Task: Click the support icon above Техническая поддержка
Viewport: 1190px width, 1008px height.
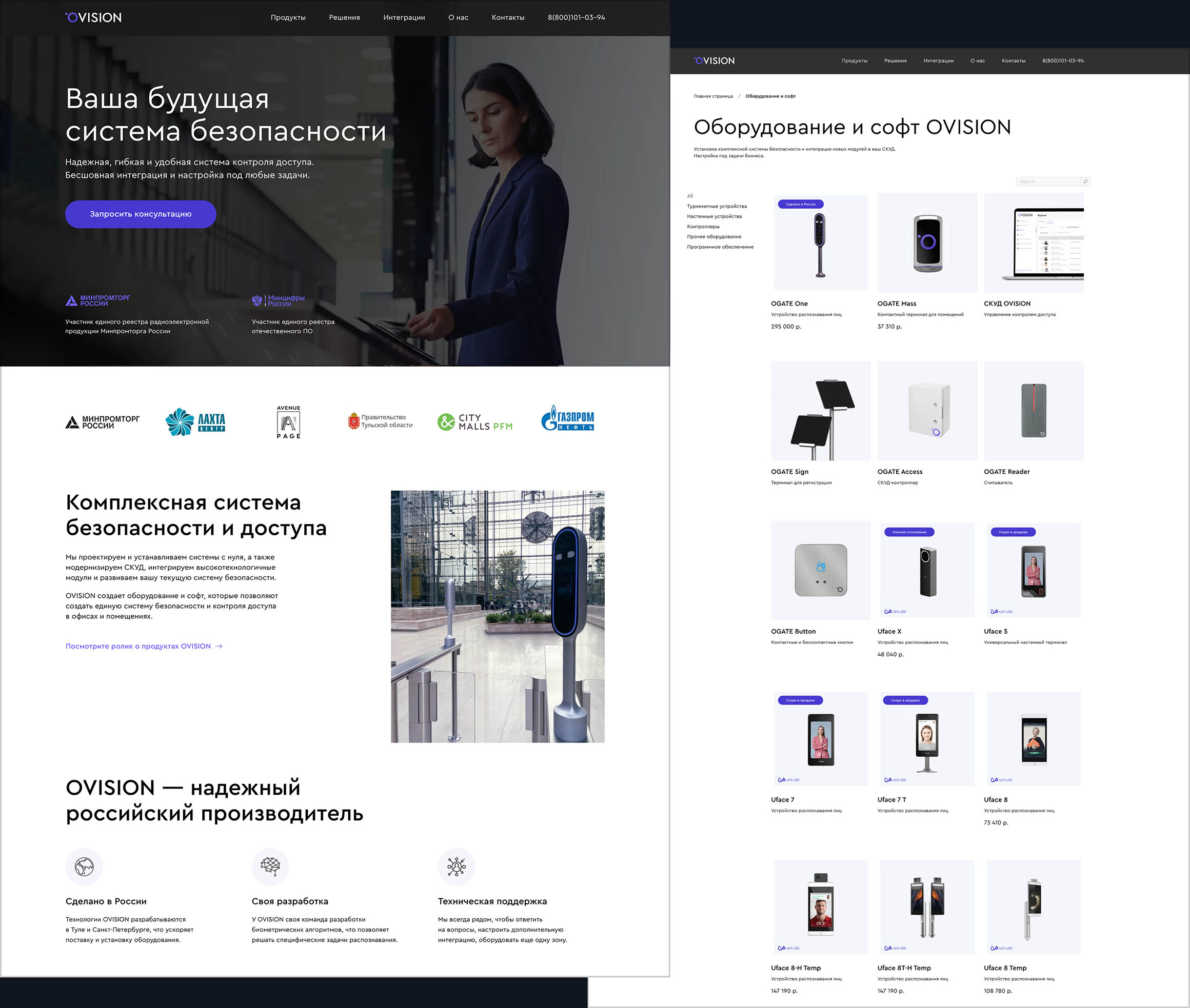Action: [x=456, y=866]
